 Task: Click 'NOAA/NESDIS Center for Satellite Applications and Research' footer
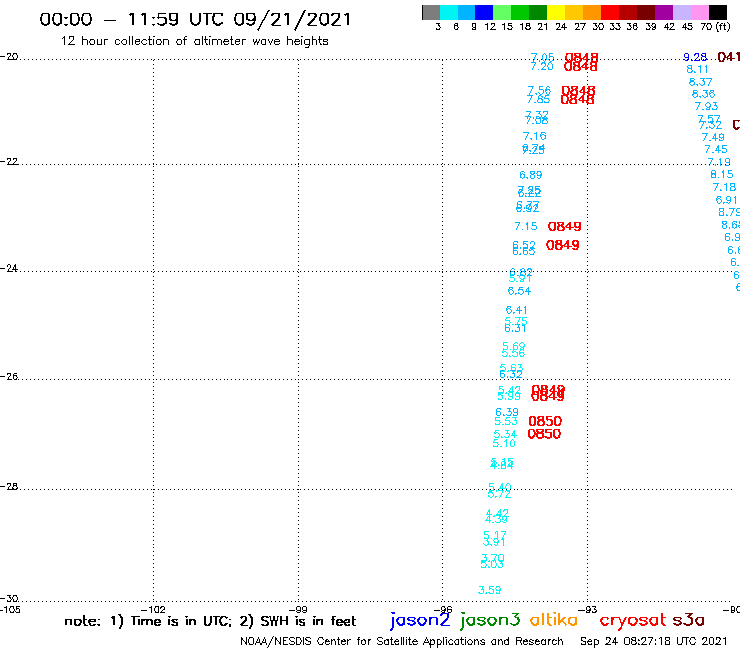click(402, 642)
